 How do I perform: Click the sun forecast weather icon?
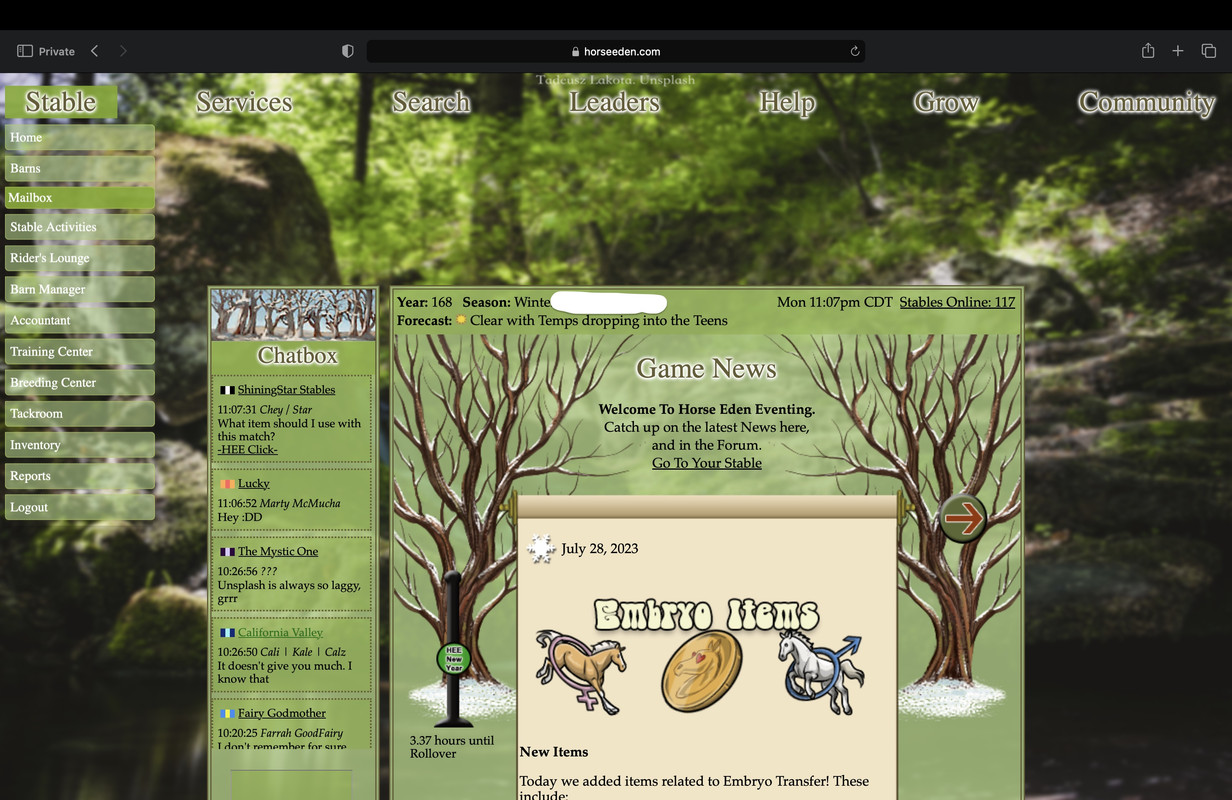[461, 320]
